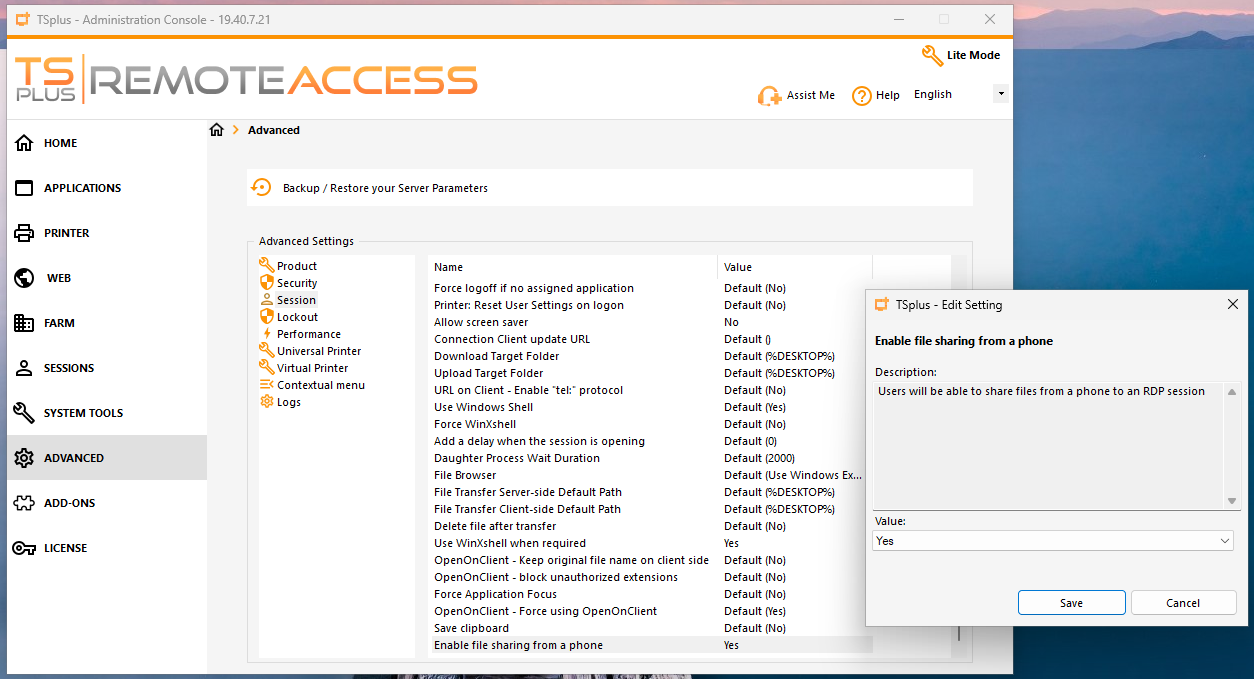
Task: Click the breadcrumb home icon
Action: 216,130
